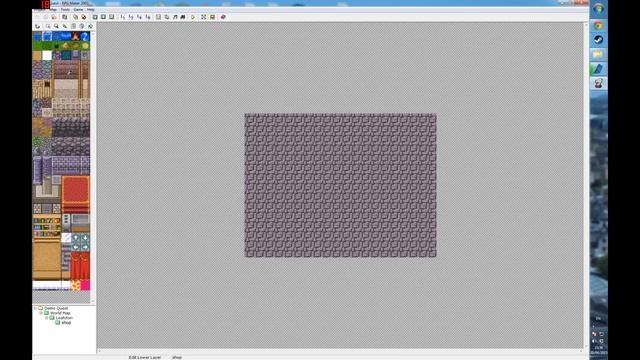This screenshot has height=360, width=640.
Task: Select the flood fill tool
Action: click(x=91, y=26)
